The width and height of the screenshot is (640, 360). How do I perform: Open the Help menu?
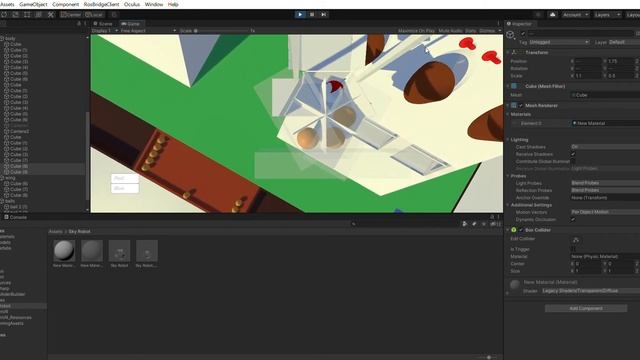173,4
